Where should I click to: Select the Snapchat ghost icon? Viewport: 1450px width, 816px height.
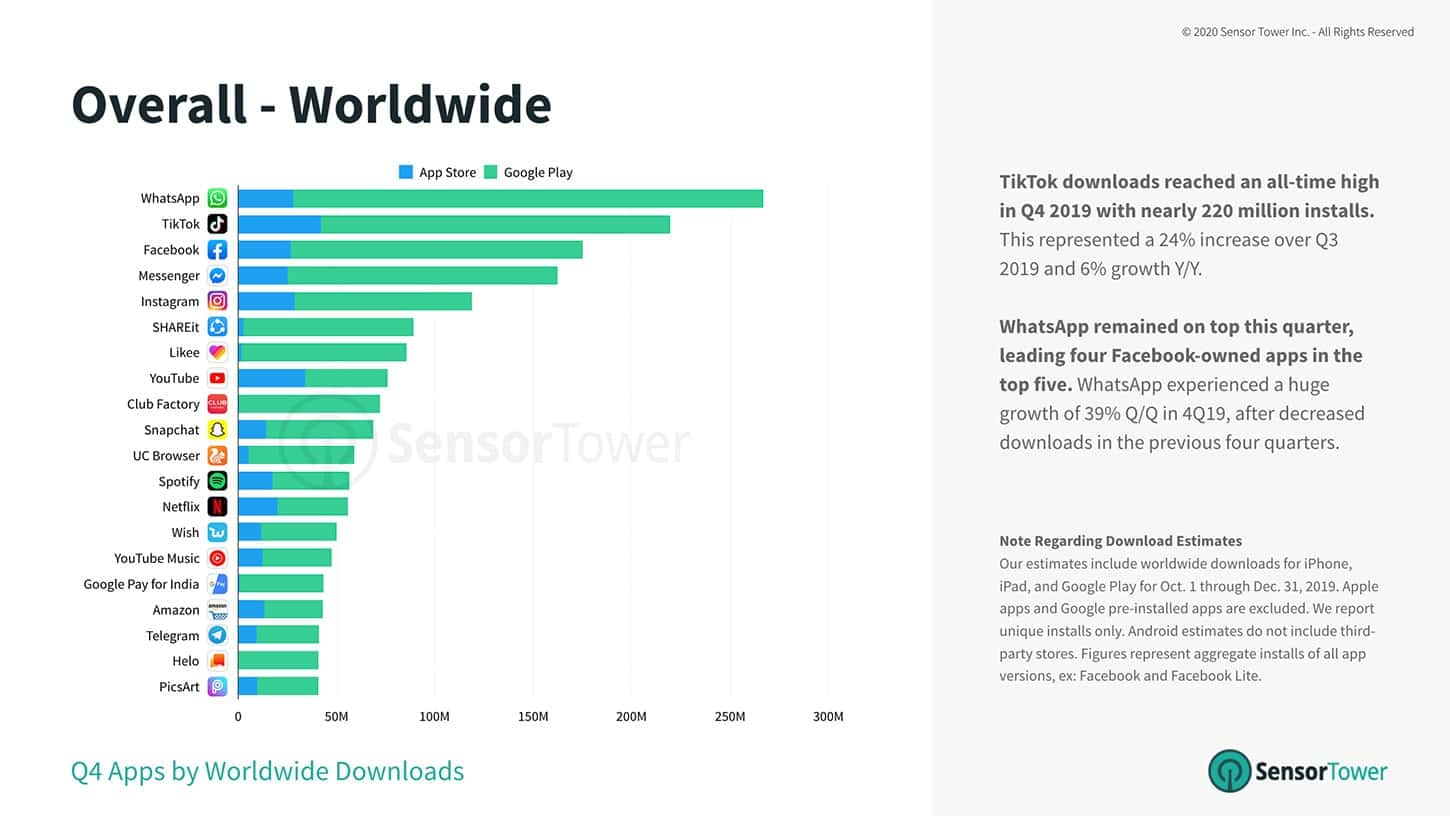coord(218,429)
